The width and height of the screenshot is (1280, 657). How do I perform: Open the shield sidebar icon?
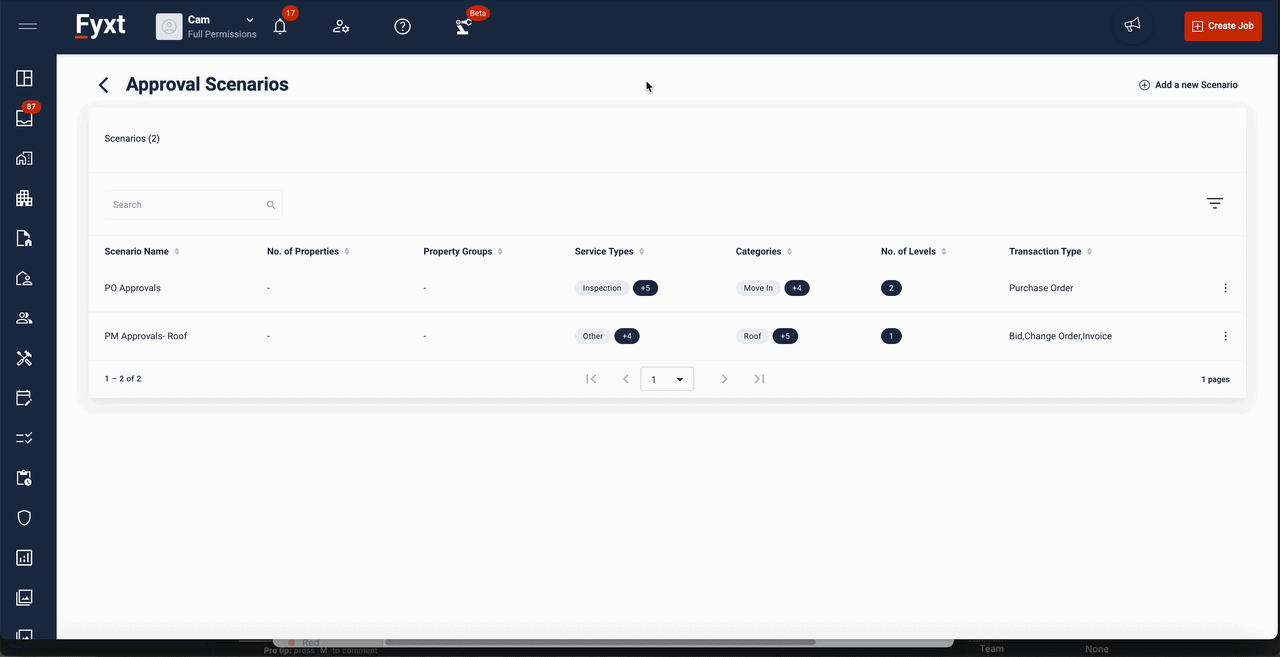(25, 518)
